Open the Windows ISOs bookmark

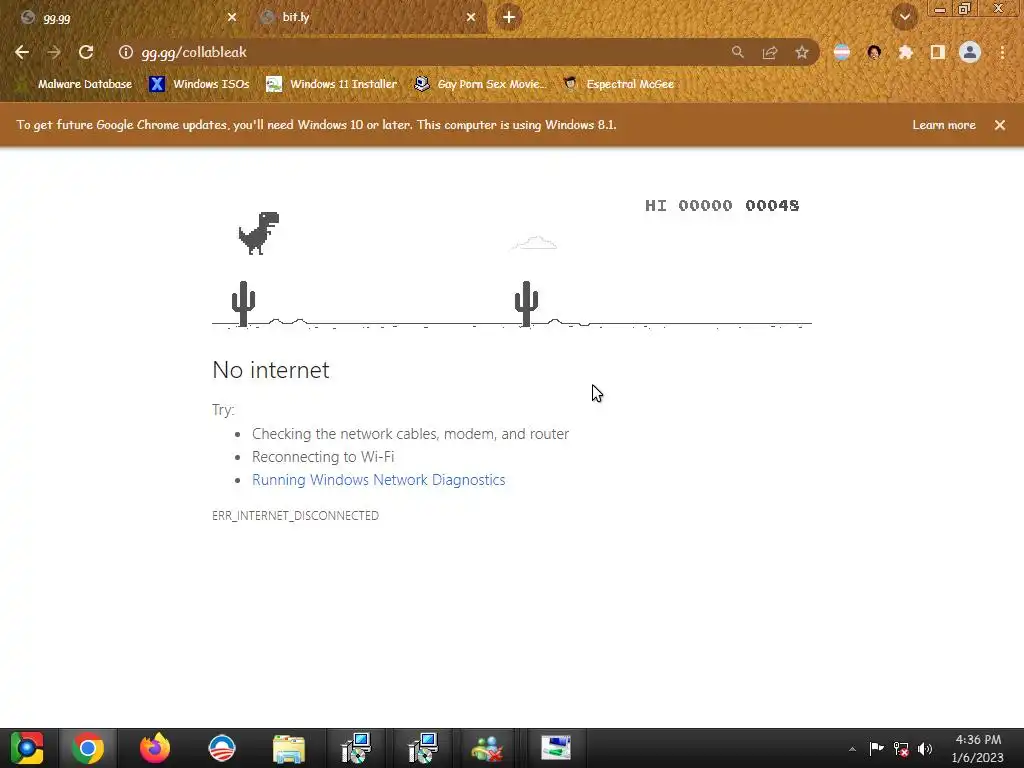coord(199,84)
